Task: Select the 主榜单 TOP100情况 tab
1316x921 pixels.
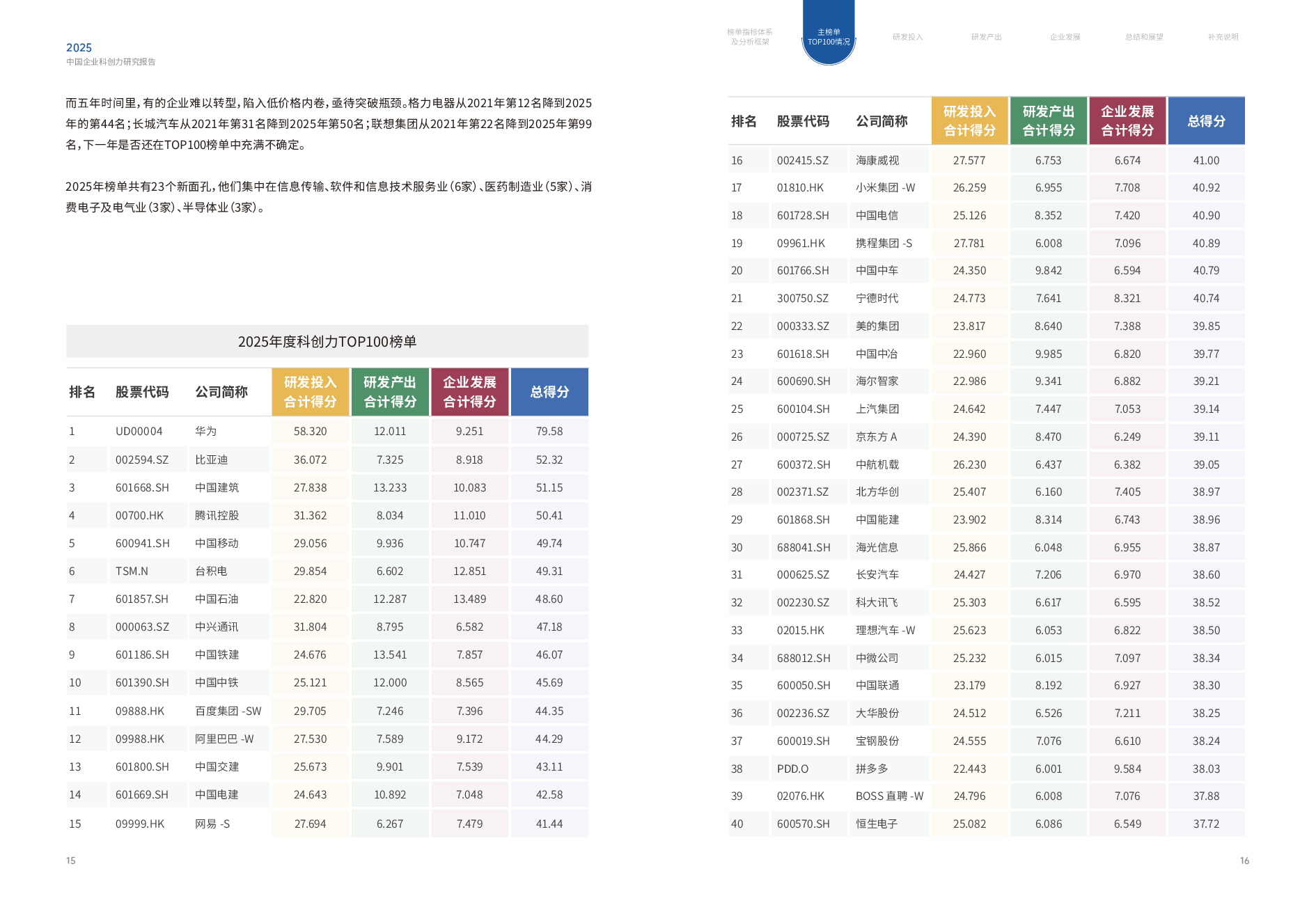Action: 829,37
